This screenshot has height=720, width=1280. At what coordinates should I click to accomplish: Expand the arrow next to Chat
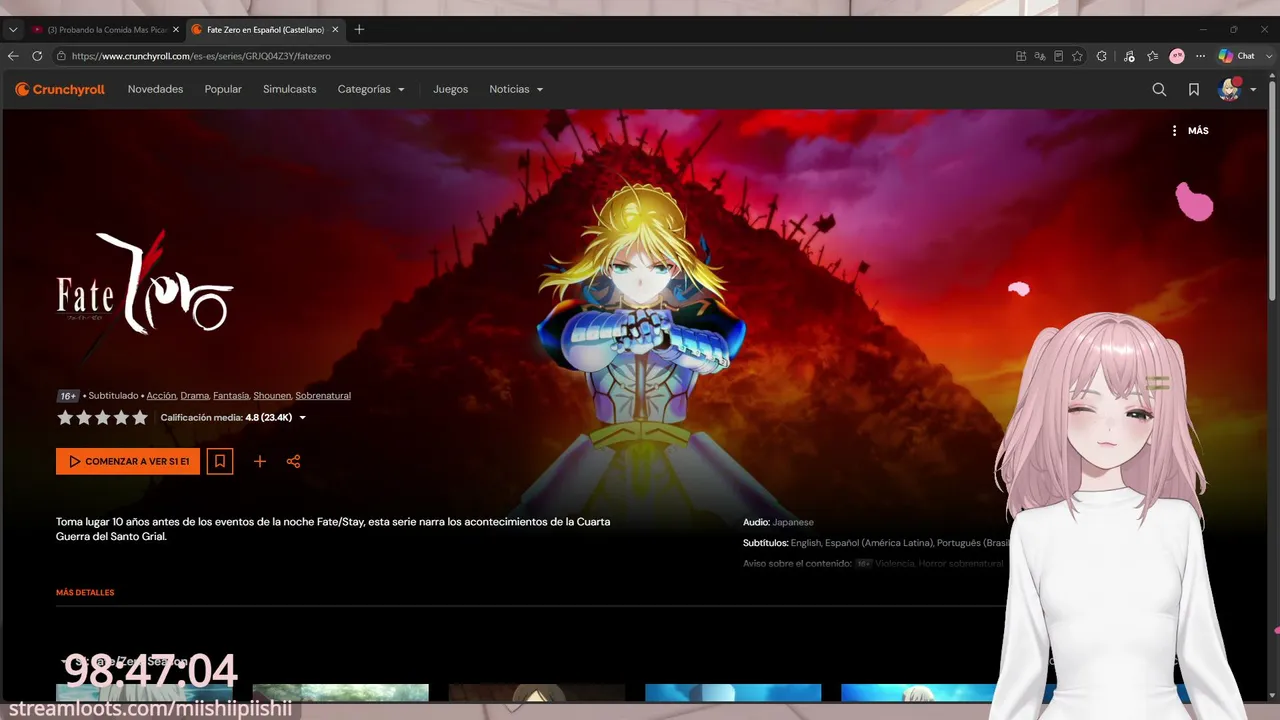[1267, 56]
